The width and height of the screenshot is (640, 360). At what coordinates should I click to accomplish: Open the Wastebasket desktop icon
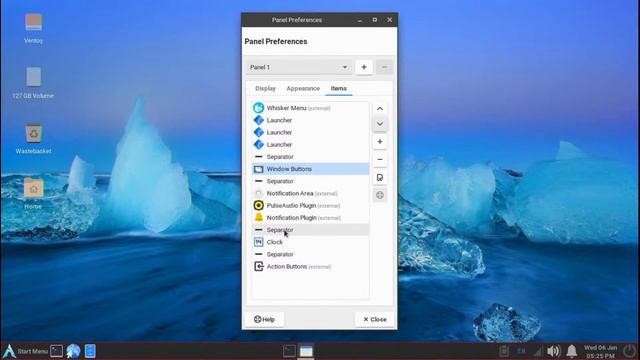[33, 139]
